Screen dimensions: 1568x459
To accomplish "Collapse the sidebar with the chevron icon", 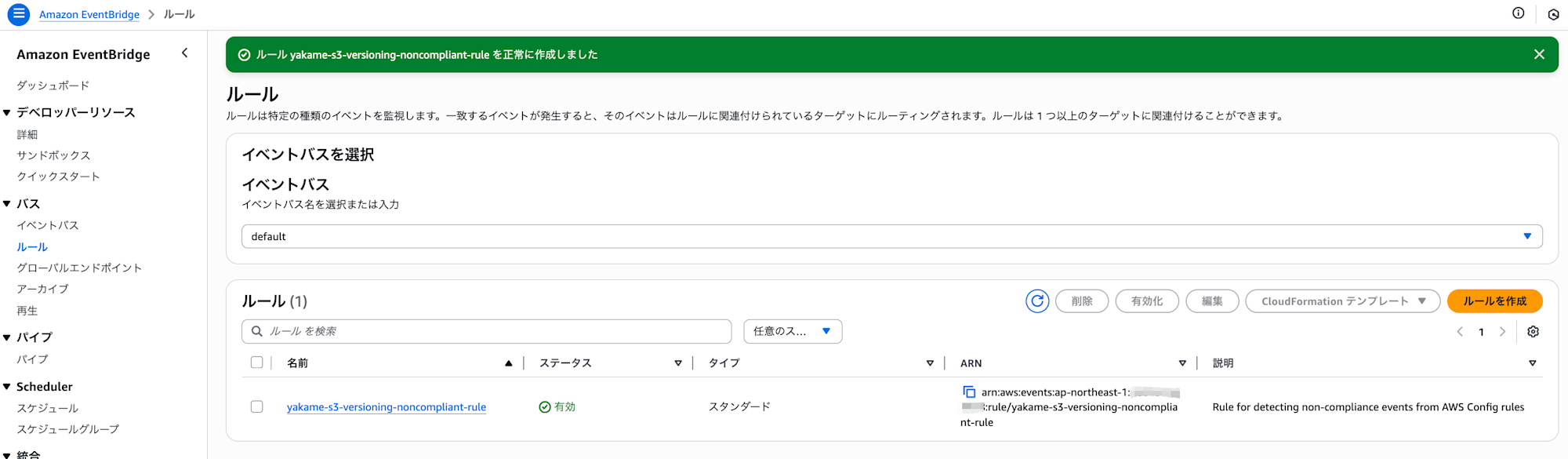I will coord(185,53).
